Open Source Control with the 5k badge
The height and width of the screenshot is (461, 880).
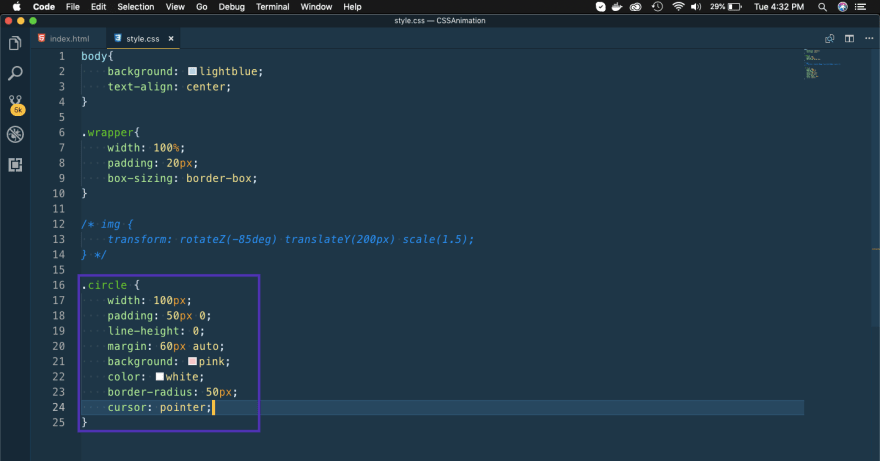click(16, 104)
